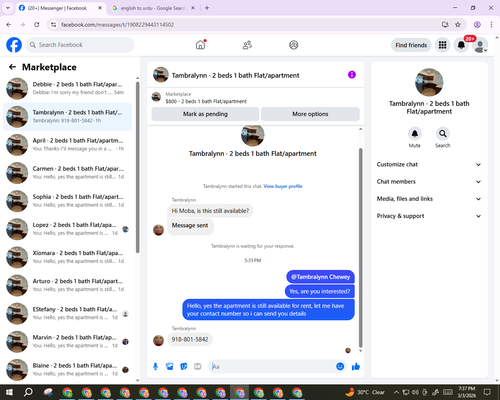Open Xiomara's conversation in the list
The width and height of the screenshot is (500, 400).
pyautogui.click(x=67, y=257)
